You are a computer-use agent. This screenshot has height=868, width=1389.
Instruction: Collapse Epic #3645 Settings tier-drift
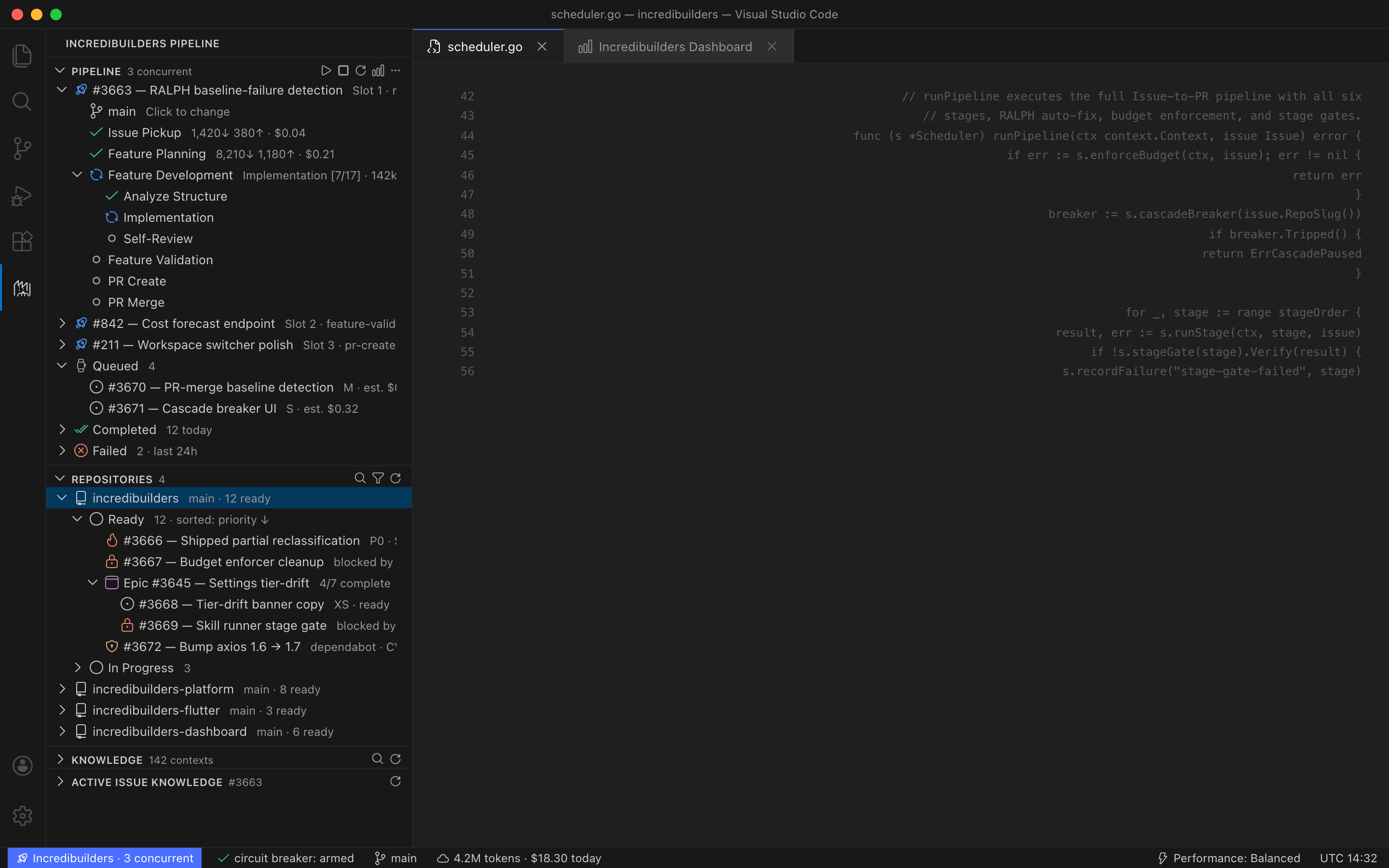click(93, 583)
